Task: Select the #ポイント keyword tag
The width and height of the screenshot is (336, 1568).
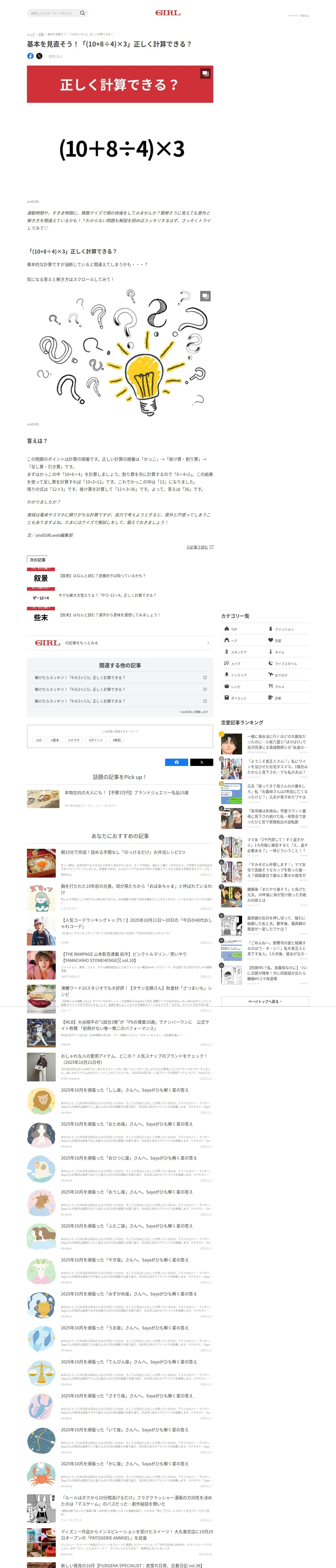Action: click(x=96, y=740)
